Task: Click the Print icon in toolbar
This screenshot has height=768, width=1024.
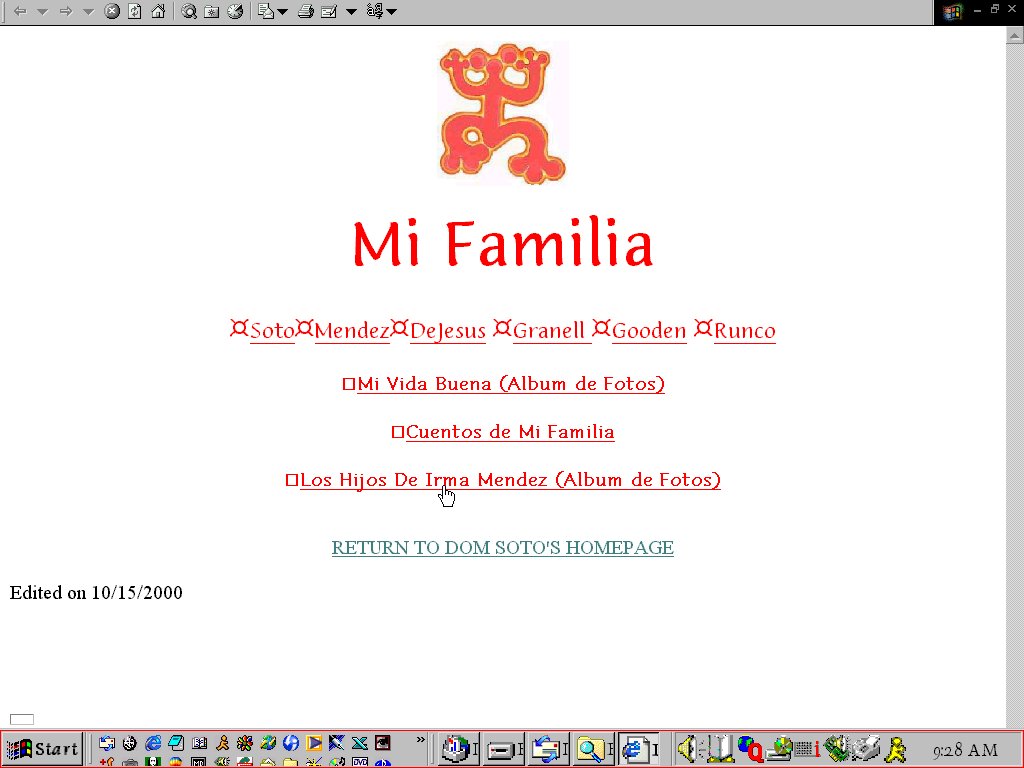Action: click(306, 12)
